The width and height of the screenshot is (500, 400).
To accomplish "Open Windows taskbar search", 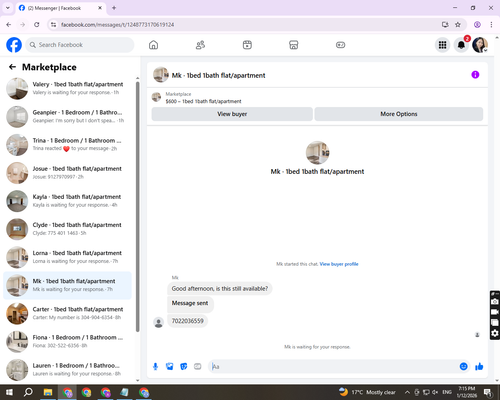I will click(x=28, y=392).
